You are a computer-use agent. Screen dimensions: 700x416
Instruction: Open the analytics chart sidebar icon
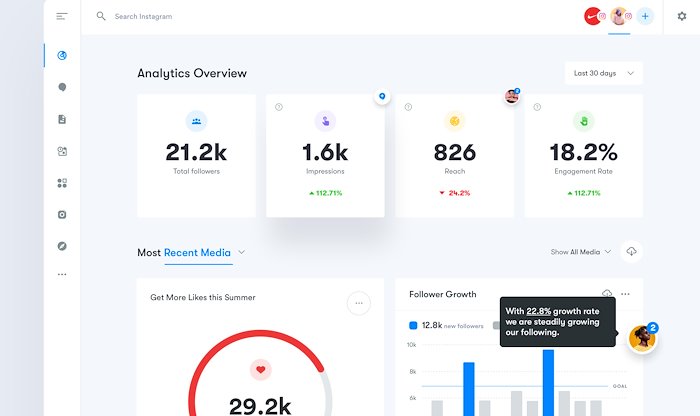tap(62, 55)
